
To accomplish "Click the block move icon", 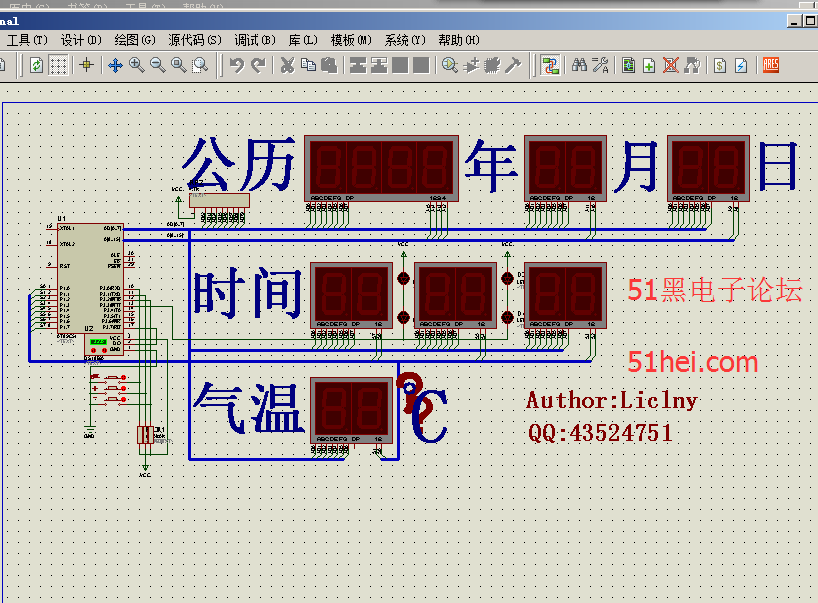I will (379, 66).
